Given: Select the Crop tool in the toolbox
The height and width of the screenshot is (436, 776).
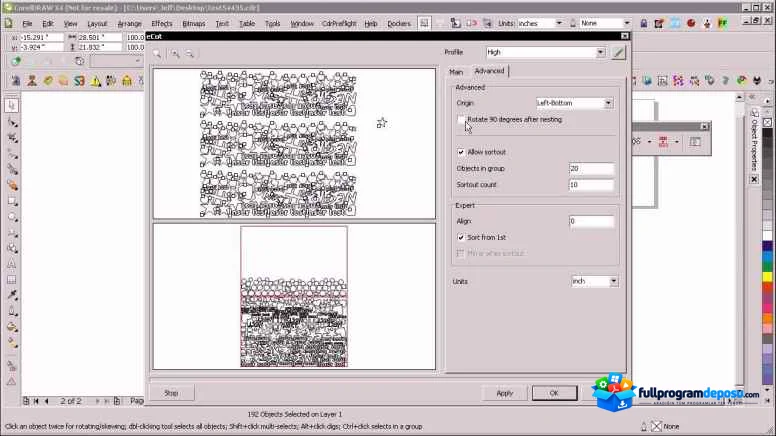Looking at the screenshot, I should click(x=12, y=138).
